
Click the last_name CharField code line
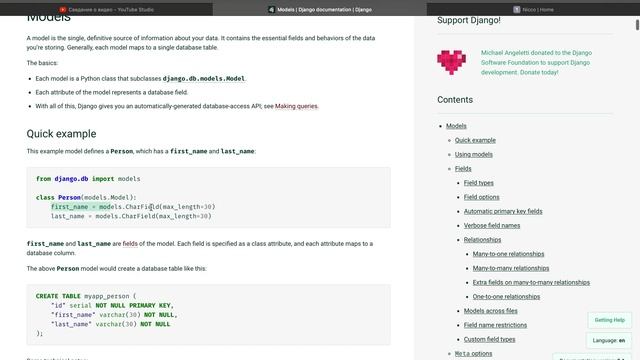(131, 216)
